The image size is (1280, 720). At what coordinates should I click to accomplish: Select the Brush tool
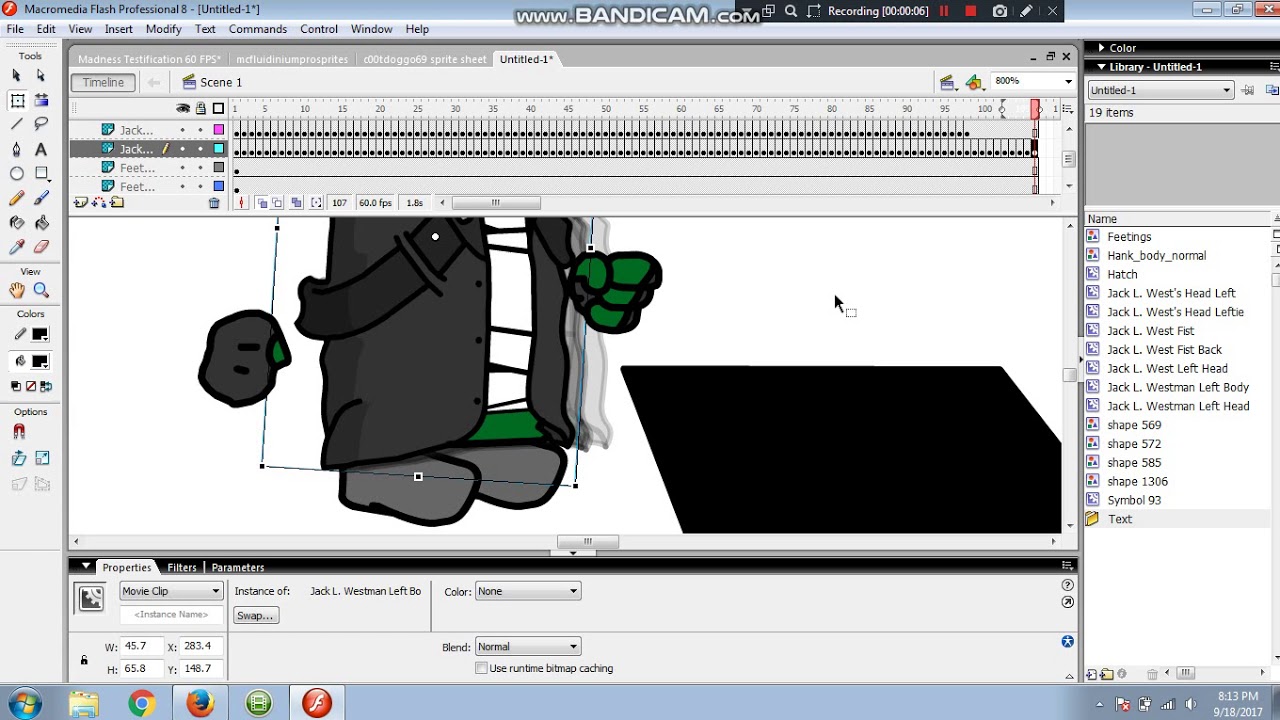pos(41,198)
